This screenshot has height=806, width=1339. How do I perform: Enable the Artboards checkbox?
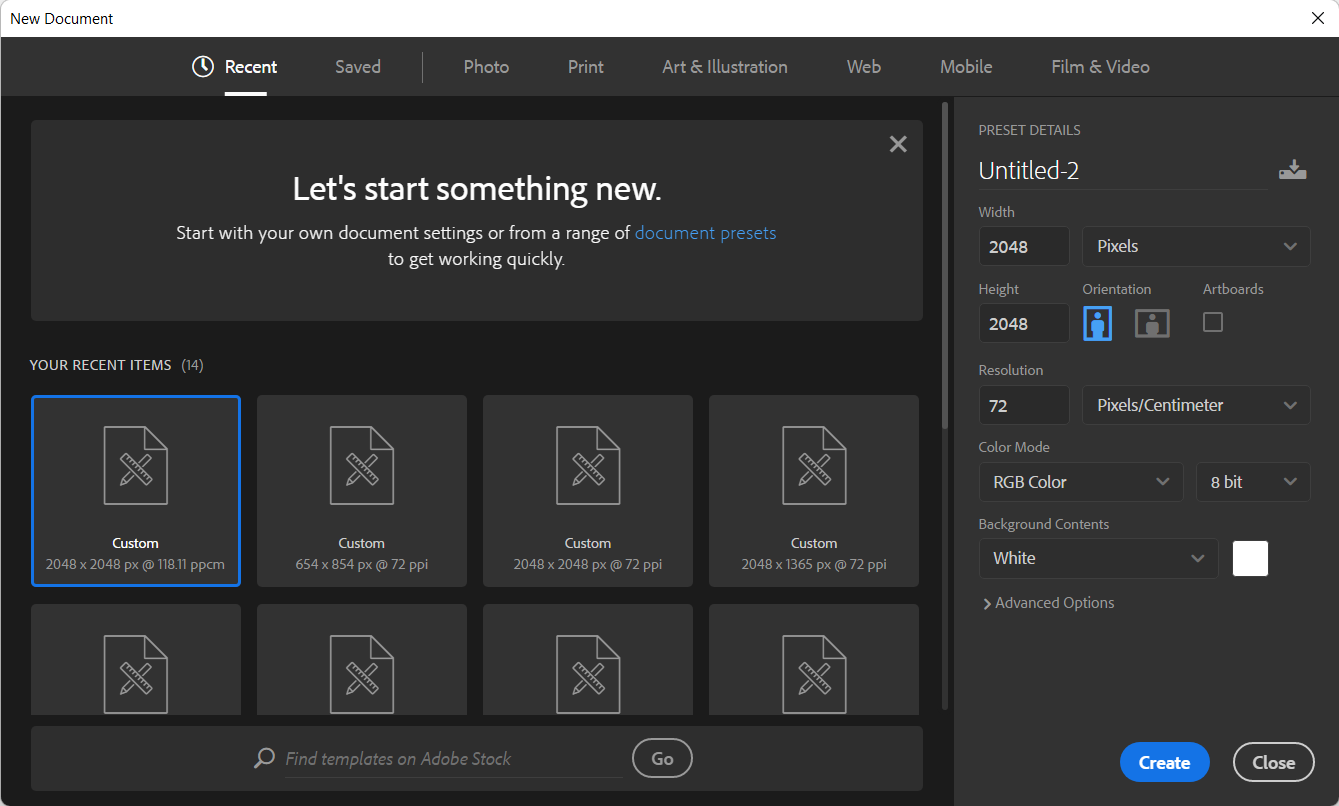pyautogui.click(x=1212, y=322)
